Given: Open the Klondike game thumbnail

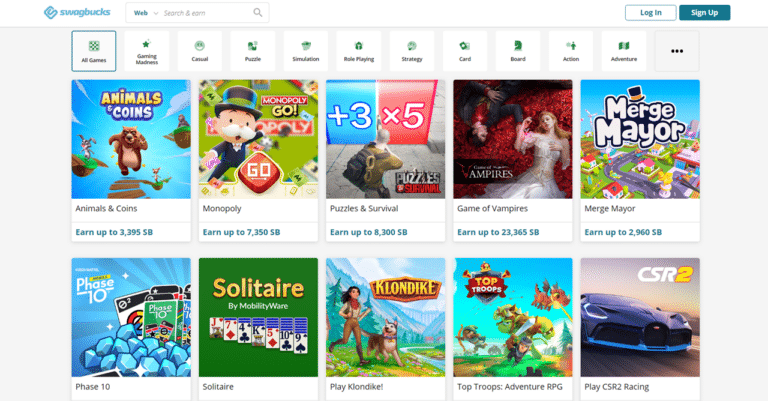Looking at the screenshot, I should [385, 317].
